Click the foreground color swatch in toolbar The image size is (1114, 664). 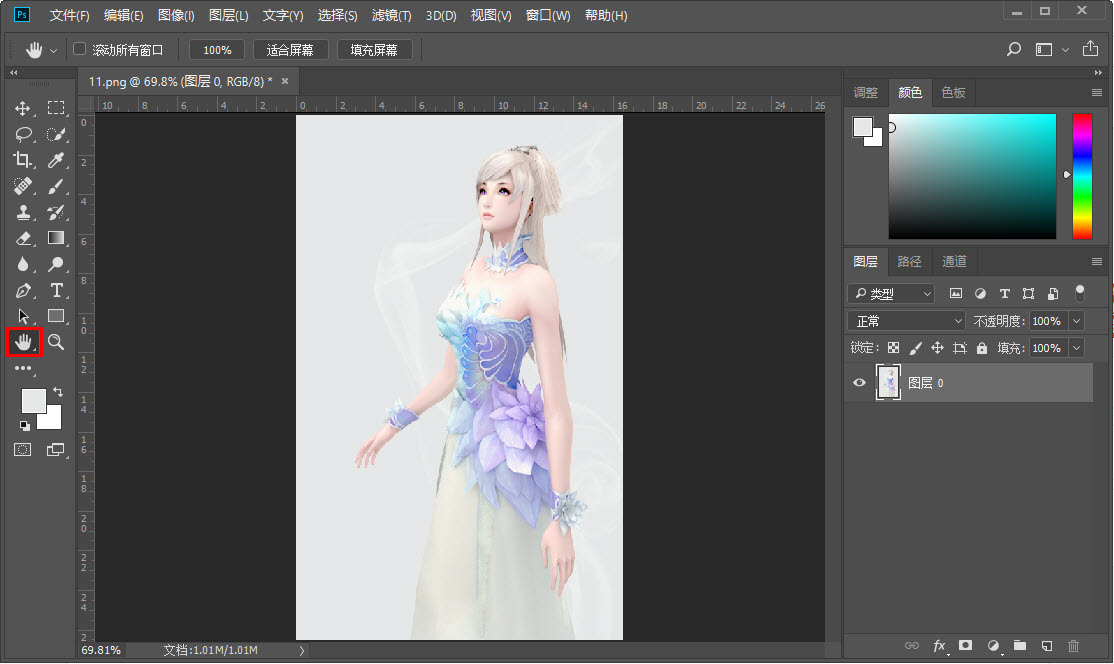tap(33, 401)
